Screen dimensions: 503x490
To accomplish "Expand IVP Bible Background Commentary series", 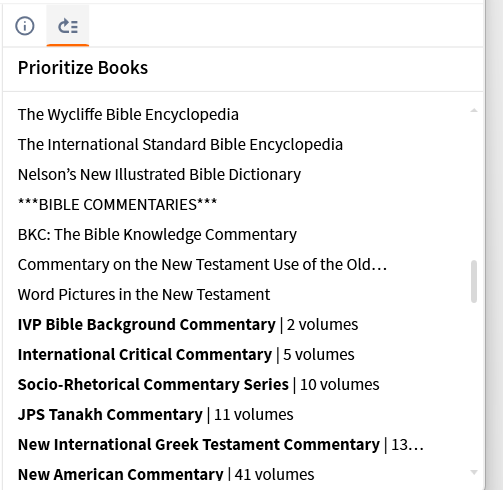I will click(x=188, y=324).
